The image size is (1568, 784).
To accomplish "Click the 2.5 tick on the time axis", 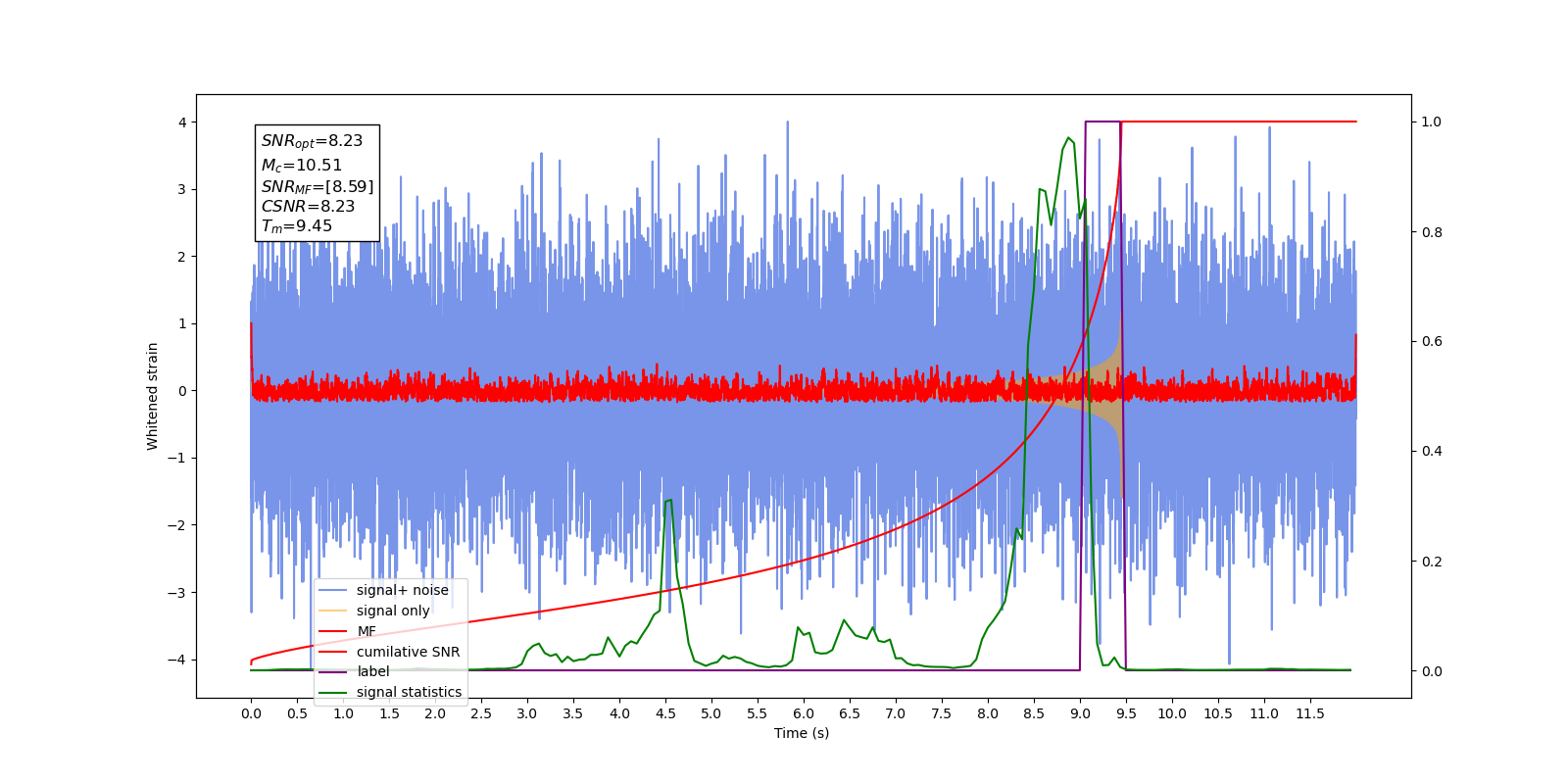I will click(x=481, y=713).
